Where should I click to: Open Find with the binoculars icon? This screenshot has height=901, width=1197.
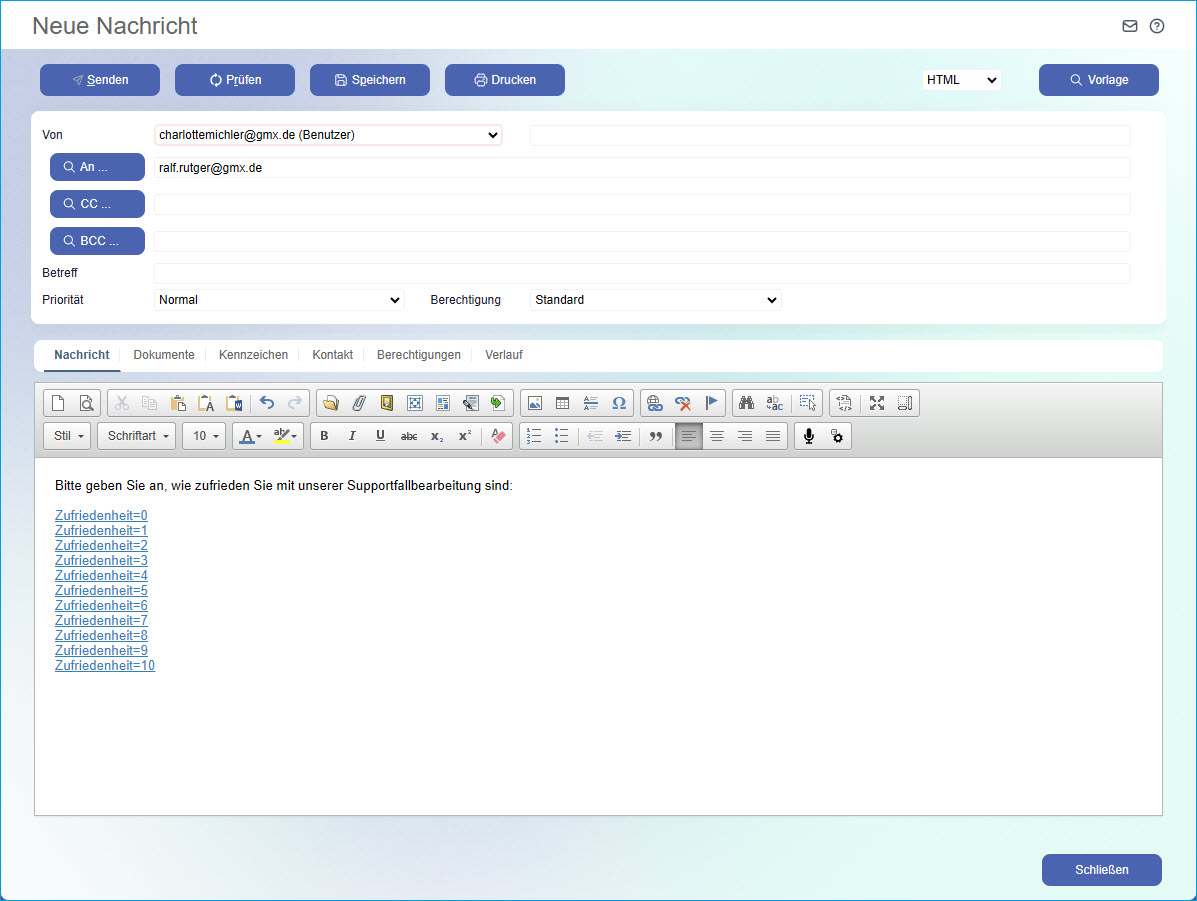coord(747,403)
